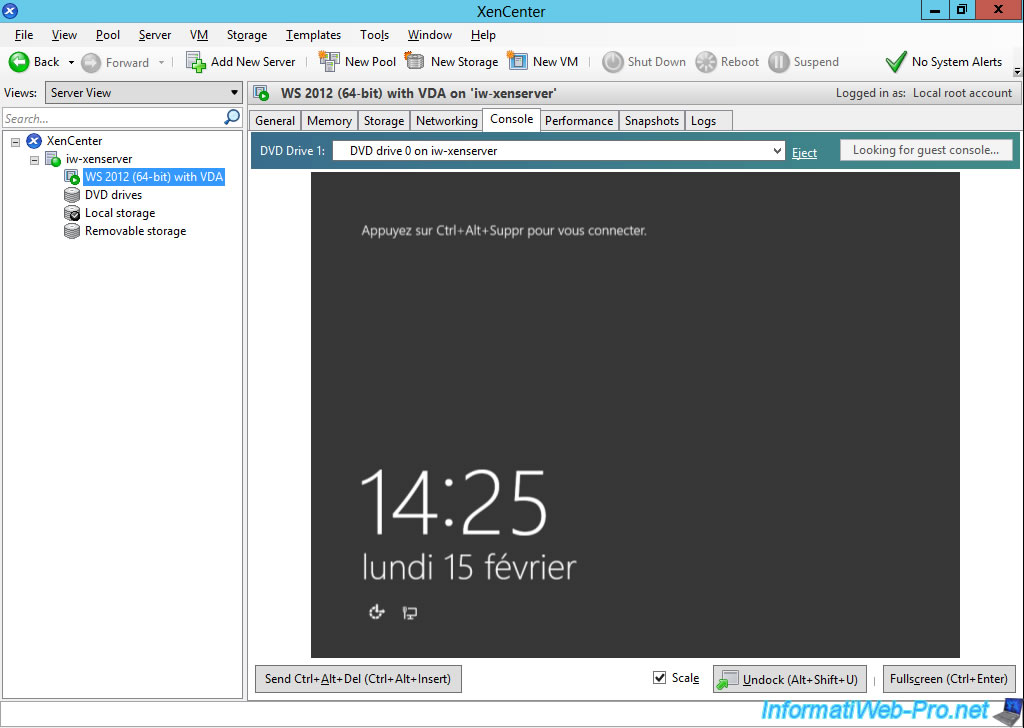
Task: Click inside the VM console screen
Action: (x=635, y=415)
